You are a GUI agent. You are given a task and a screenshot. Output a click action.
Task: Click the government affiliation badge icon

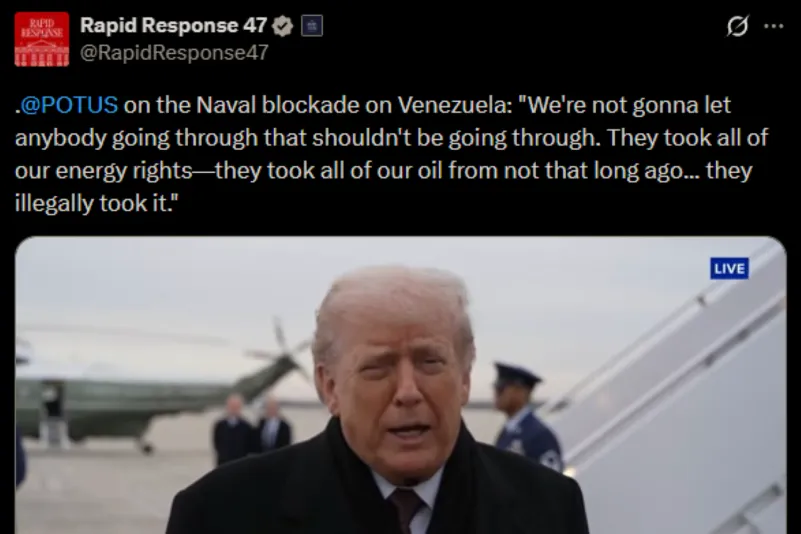click(312, 26)
